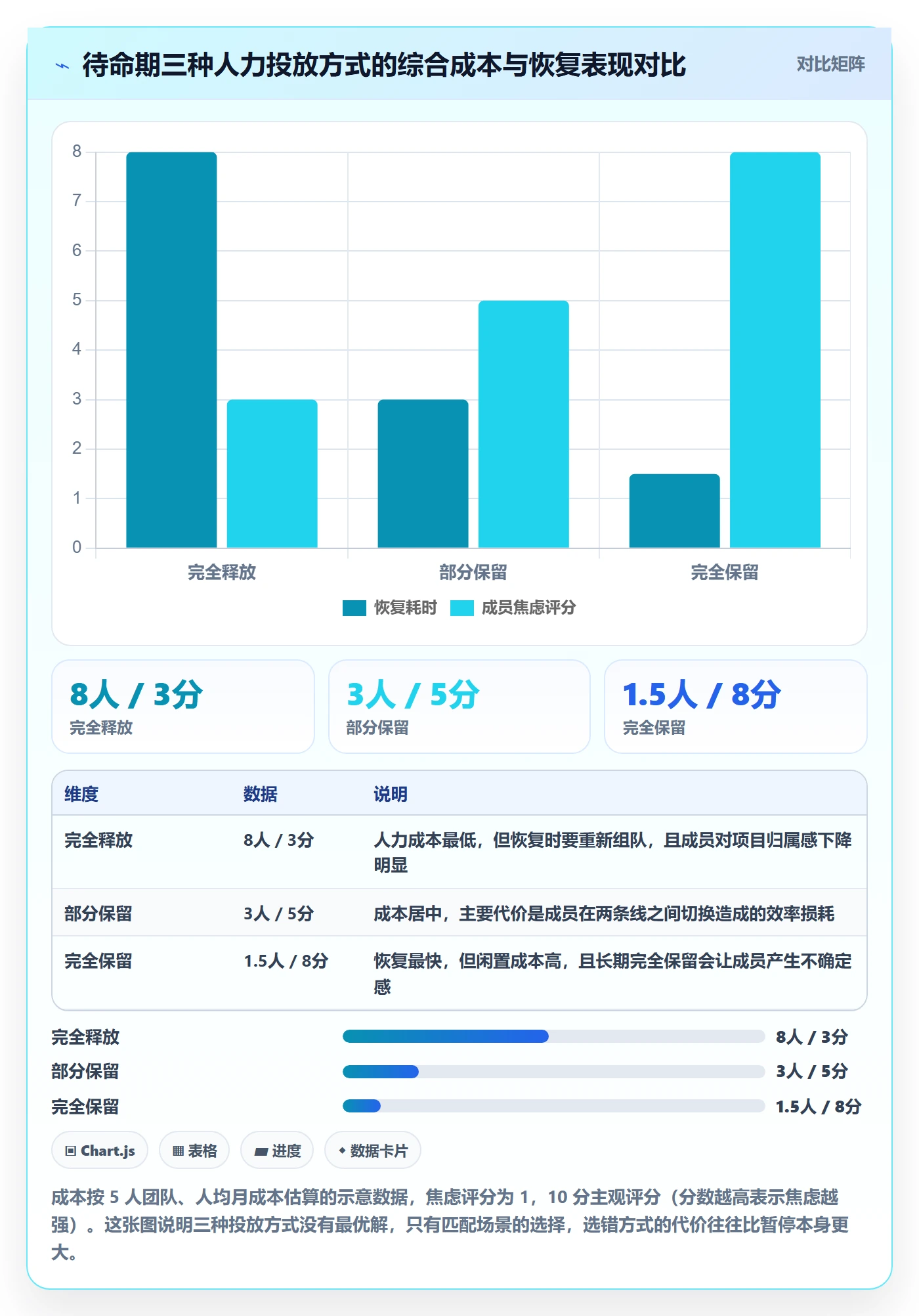Click the 人力成本最低 description in the table
Image resolution: width=919 pixels, height=1316 pixels.
pos(613,852)
